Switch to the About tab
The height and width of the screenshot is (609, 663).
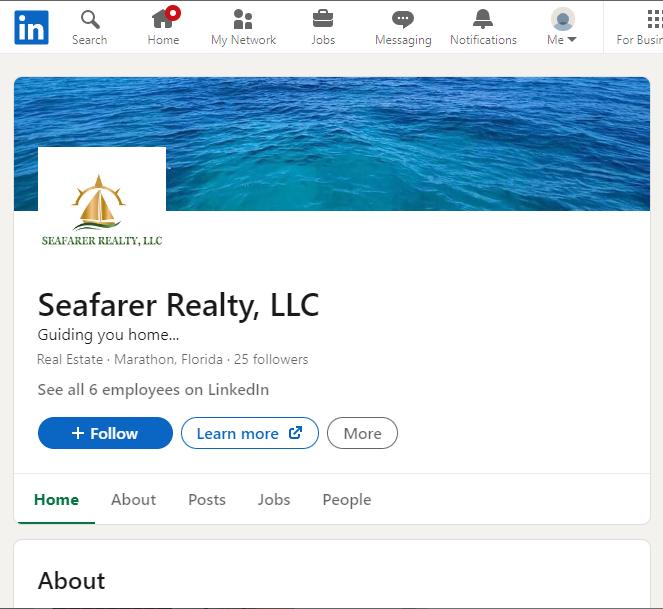tap(134, 499)
